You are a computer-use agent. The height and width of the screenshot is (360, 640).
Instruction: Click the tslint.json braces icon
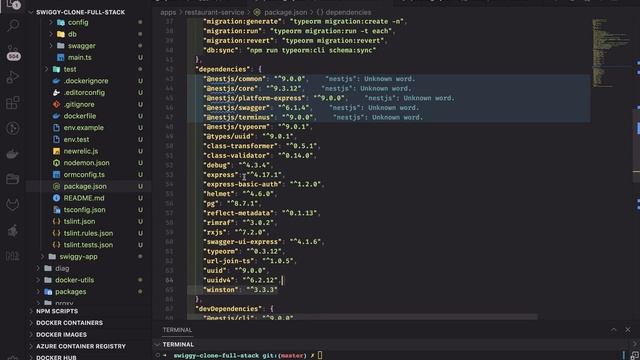(x=56, y=221)
